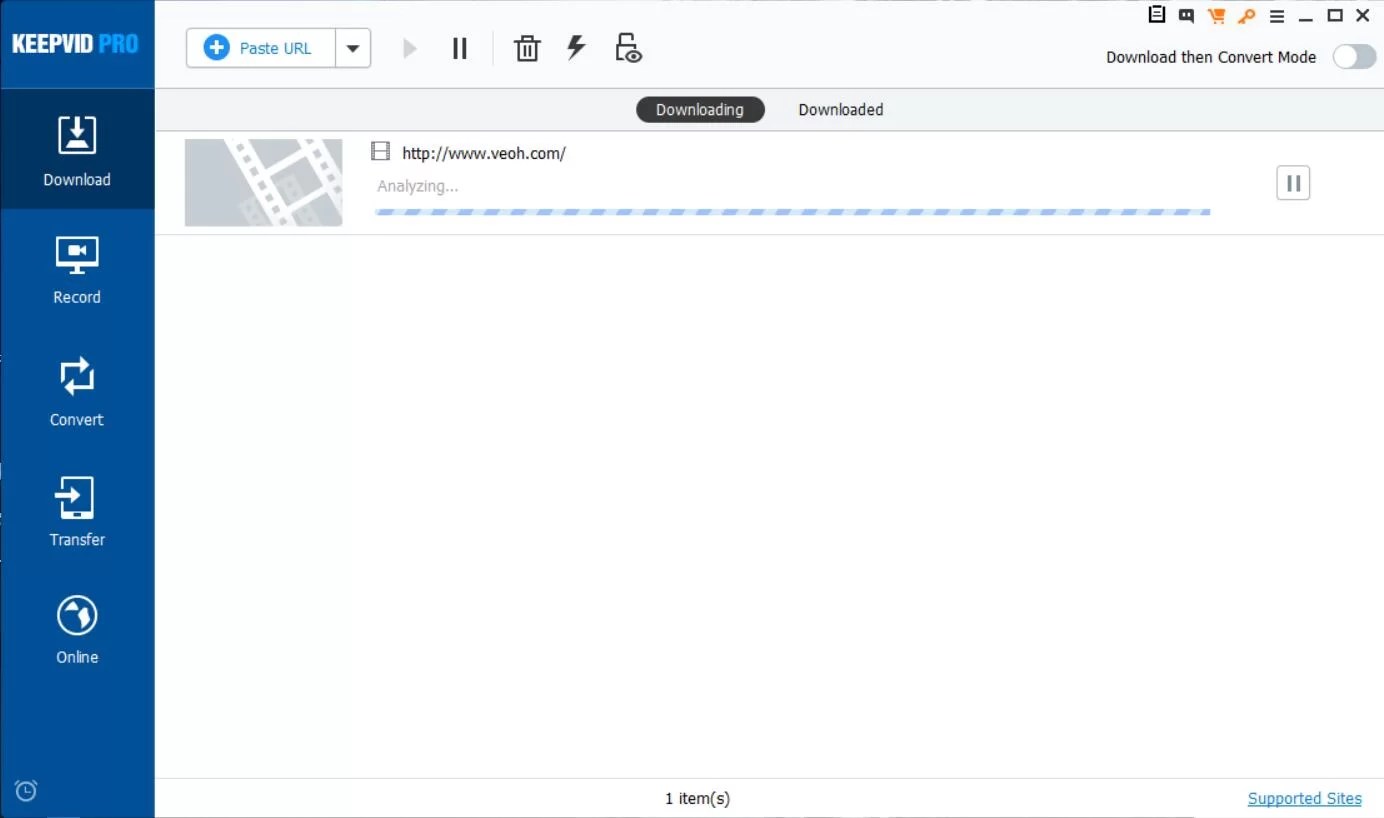Image resolution: width=1384 pixels, height=818 pixels.
Task: Pause all downloads from toolbar
Action: (x=460, y=48)
